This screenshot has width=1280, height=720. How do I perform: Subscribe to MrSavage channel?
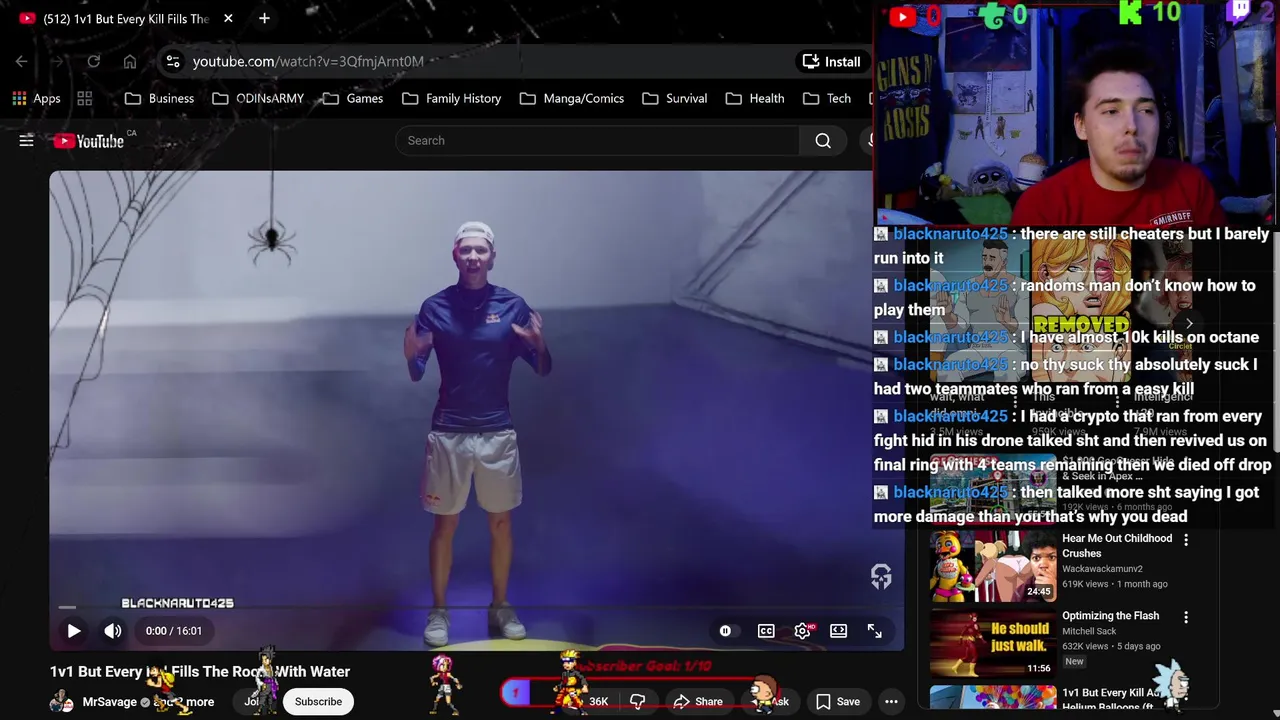318,702
